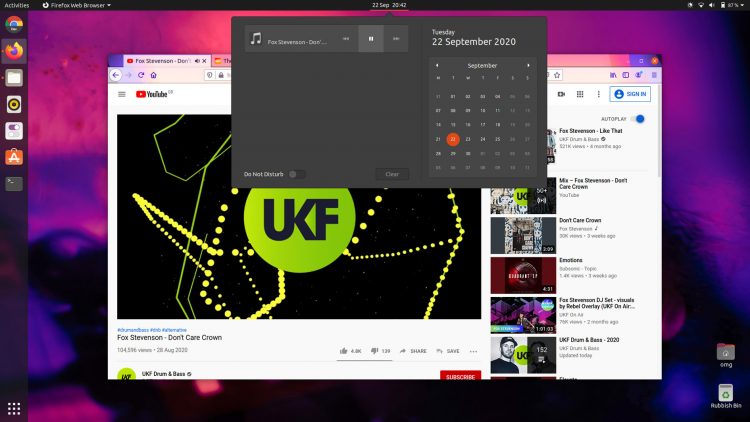Go to Firefox home page icon
This screenshot has height=422, width=750.
pos(154,75)
